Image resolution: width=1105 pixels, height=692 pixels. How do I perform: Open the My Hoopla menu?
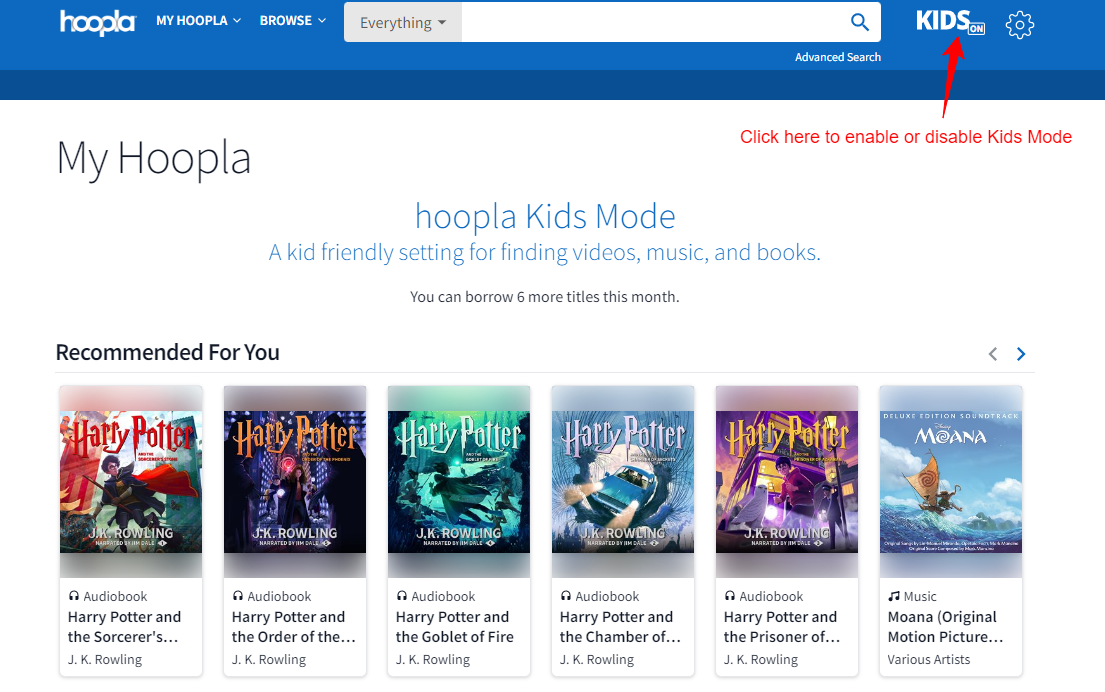coord(198,20)
